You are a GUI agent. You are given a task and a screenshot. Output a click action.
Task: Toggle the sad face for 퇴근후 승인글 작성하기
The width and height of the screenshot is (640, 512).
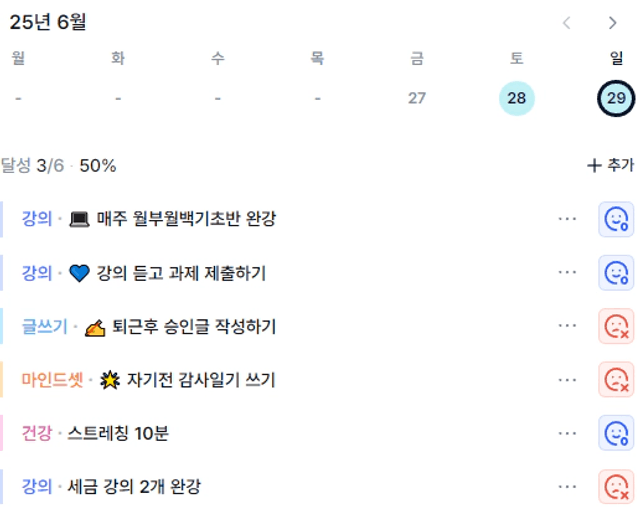point(616,326)
